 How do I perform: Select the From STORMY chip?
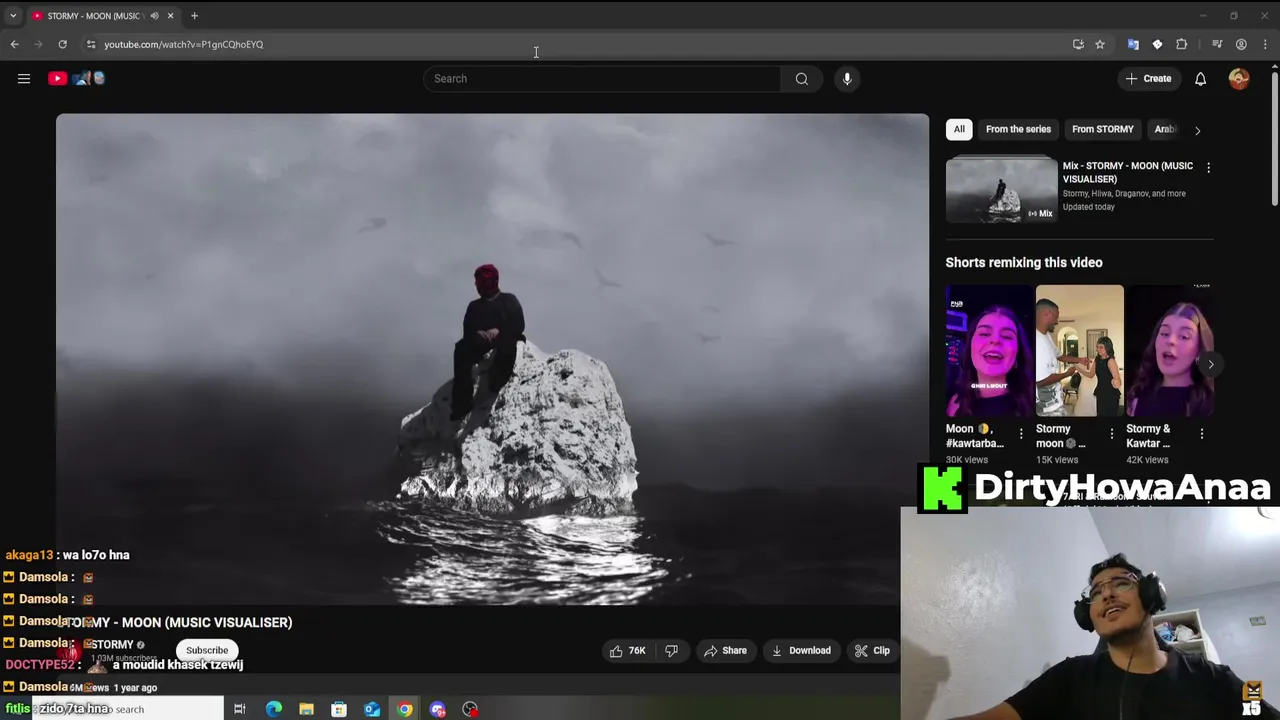1102,129
